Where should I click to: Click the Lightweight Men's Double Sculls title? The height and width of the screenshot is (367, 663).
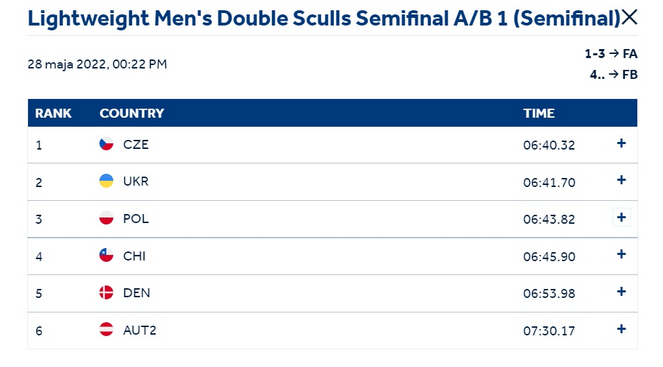(x=323, y=19)
